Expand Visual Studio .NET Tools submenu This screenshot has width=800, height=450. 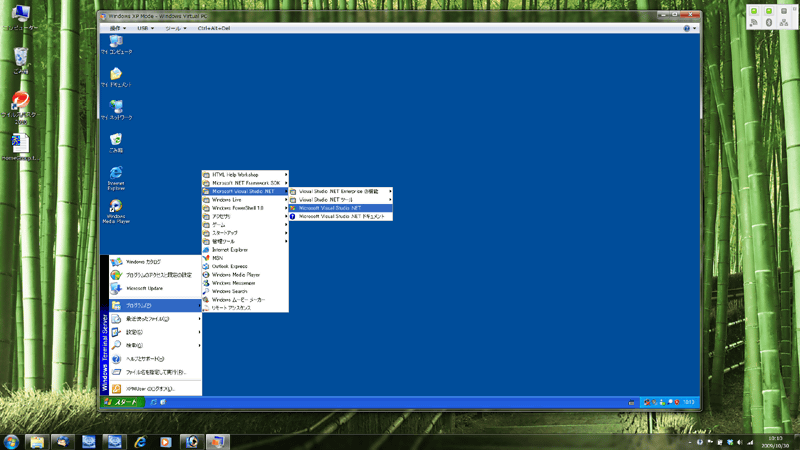tap(341, 199)
